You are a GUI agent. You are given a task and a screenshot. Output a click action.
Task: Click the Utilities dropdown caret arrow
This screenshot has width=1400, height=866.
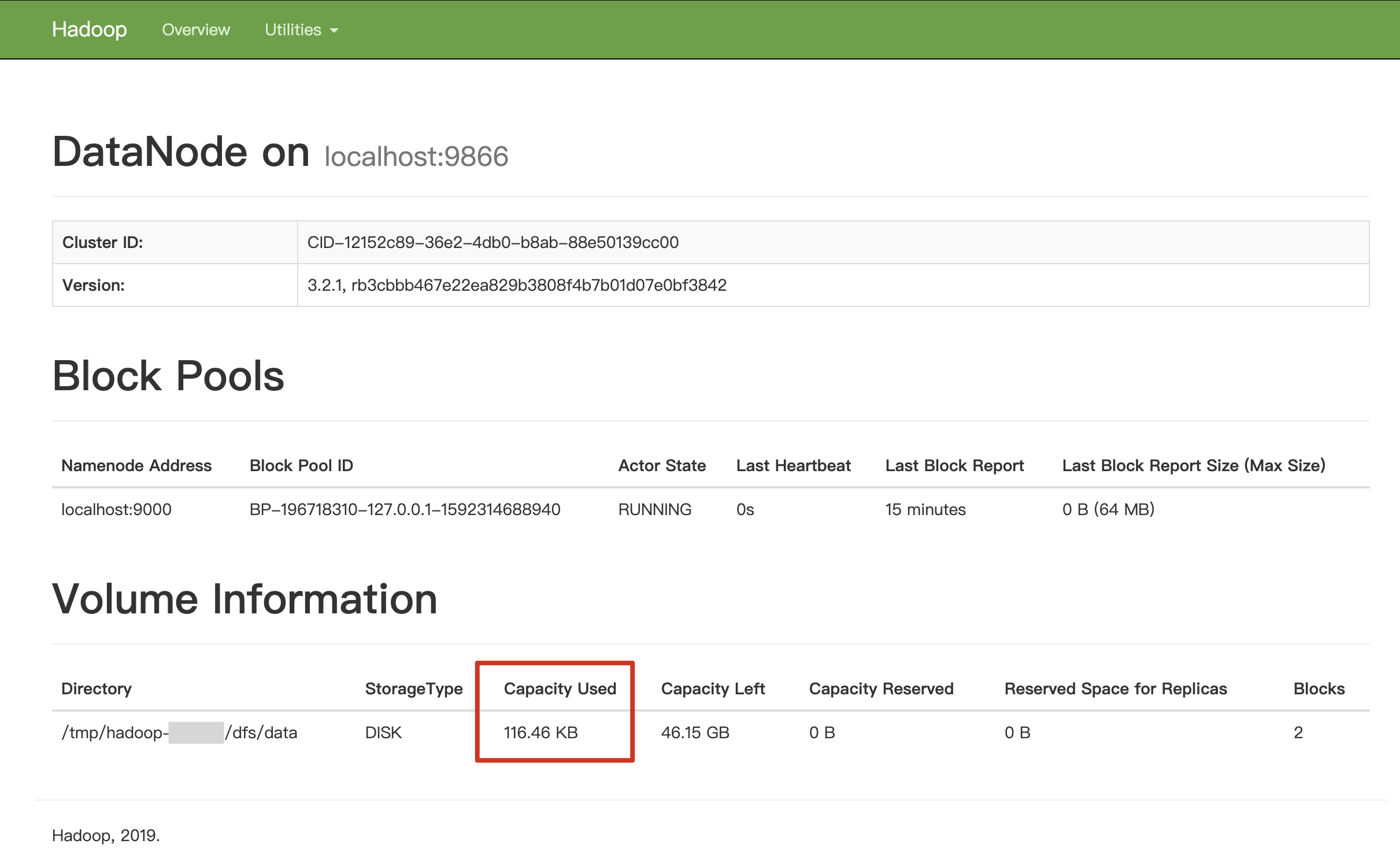pos(334,31)
